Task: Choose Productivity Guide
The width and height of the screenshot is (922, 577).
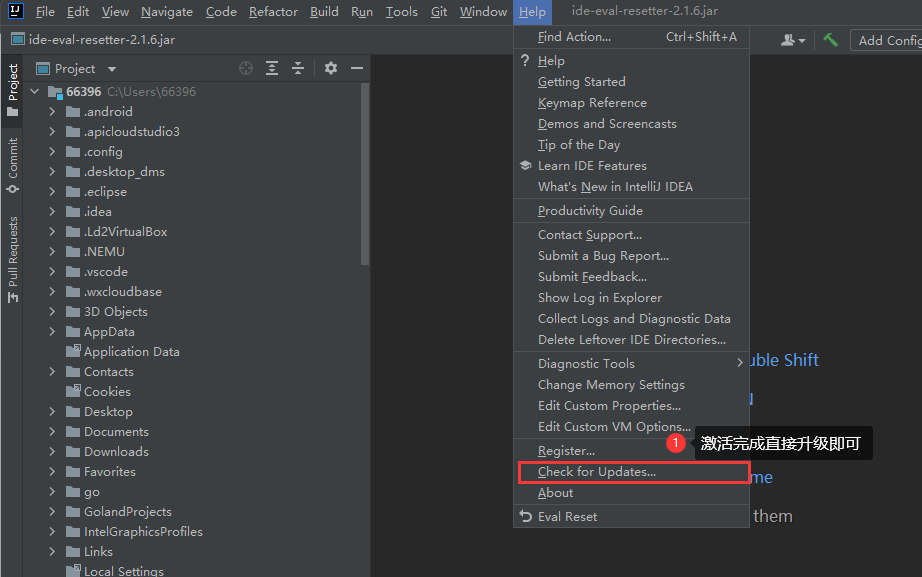Action: (x=632, y=211)
